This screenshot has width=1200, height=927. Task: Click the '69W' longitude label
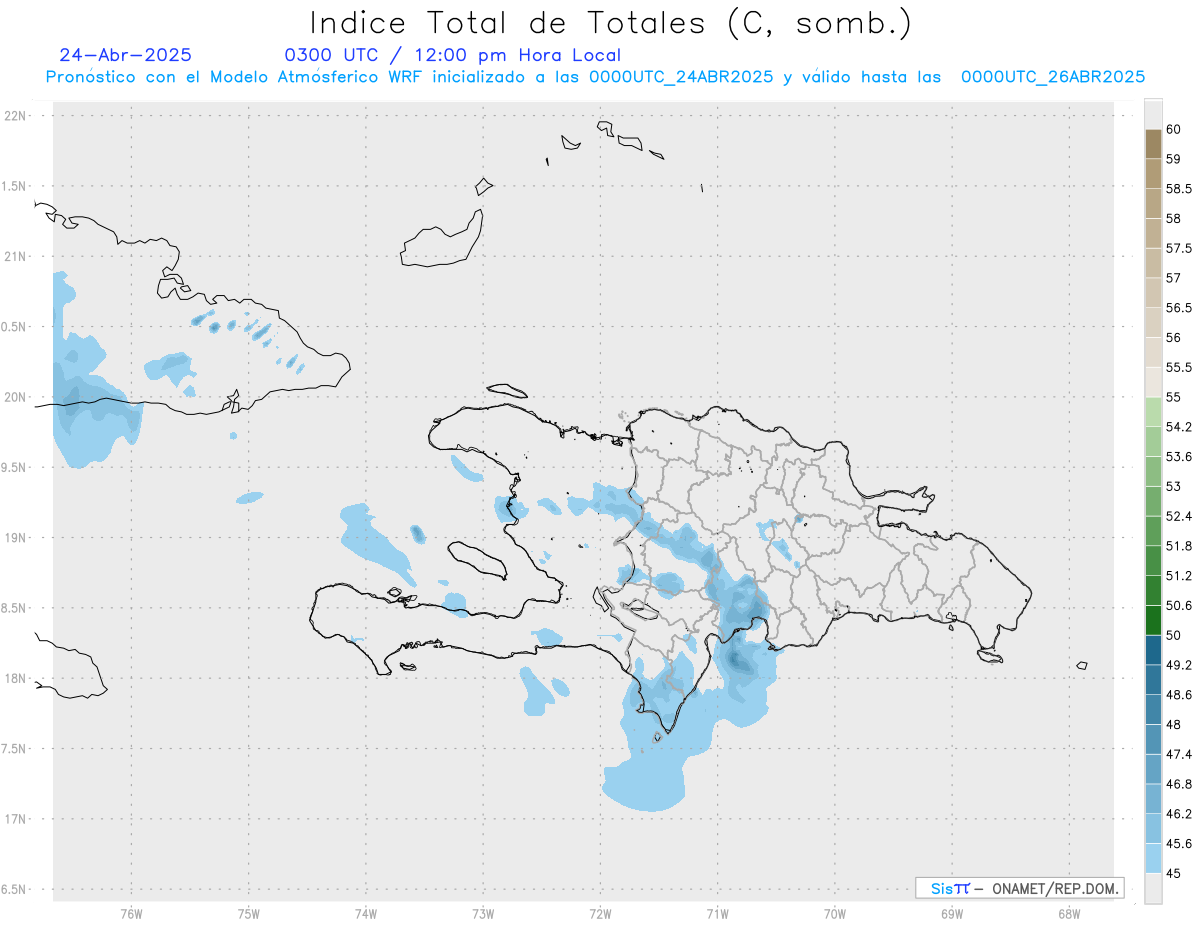pos(951,914)
